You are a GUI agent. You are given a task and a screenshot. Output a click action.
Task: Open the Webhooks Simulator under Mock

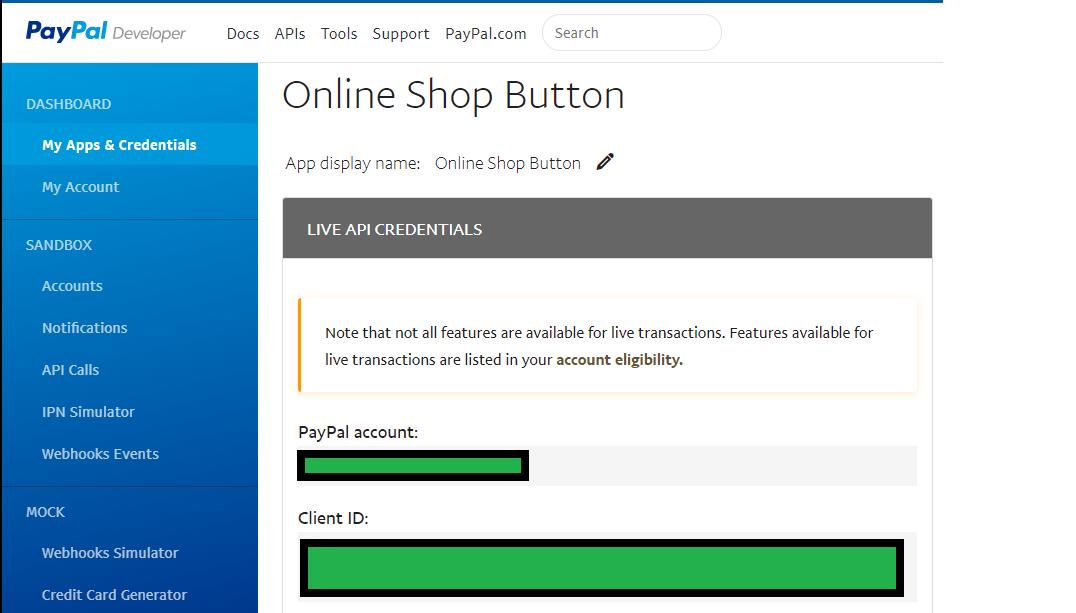110,552
